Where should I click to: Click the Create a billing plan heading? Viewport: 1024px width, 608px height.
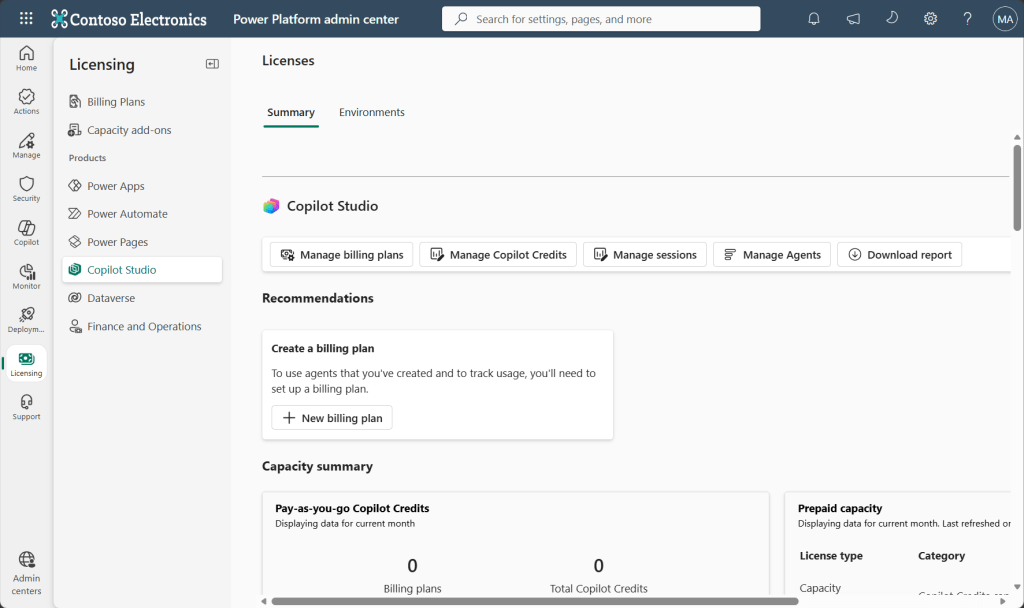323,349
